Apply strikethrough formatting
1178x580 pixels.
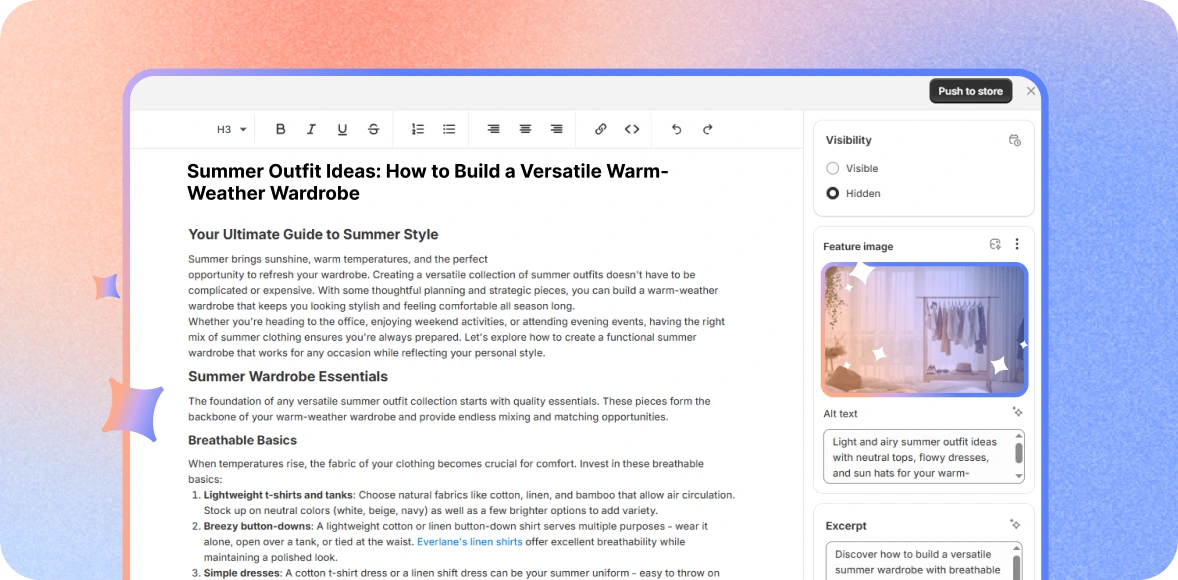tap(373, 129)
